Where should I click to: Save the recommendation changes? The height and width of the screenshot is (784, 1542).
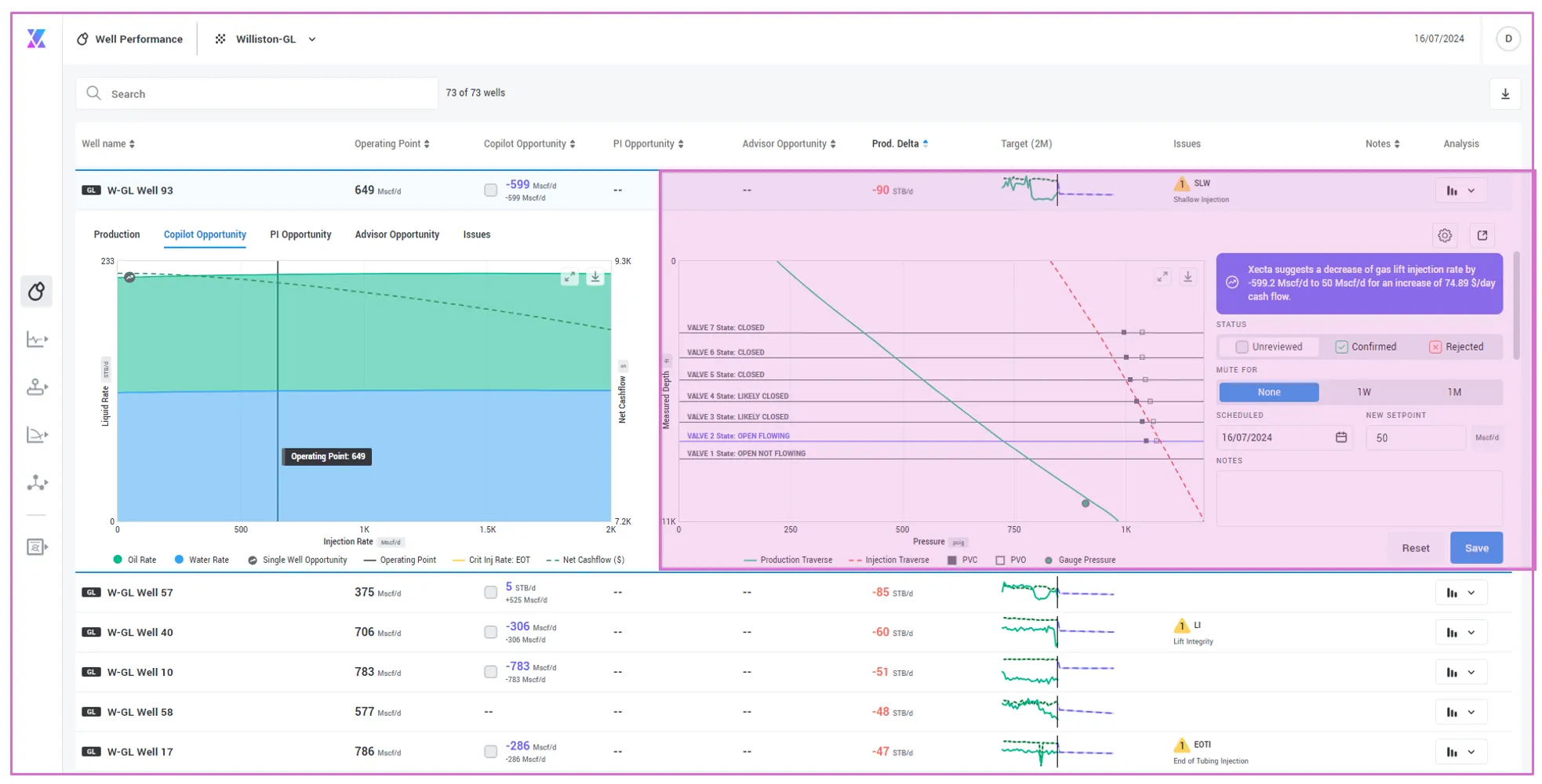(1476, 548)
